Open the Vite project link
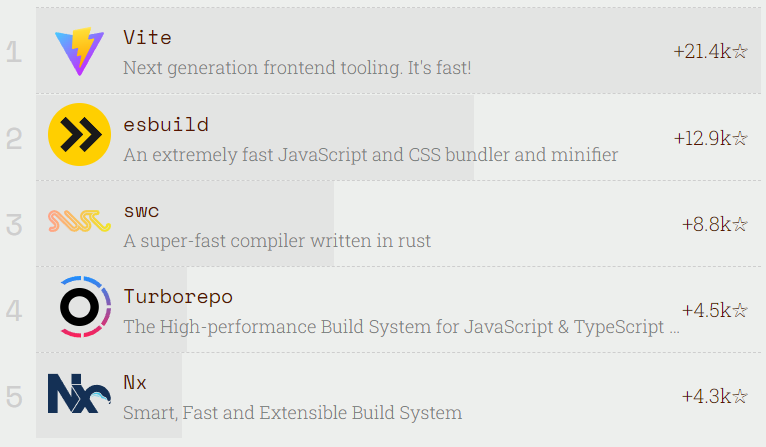 pyautogui.click(x=148, y=38)
